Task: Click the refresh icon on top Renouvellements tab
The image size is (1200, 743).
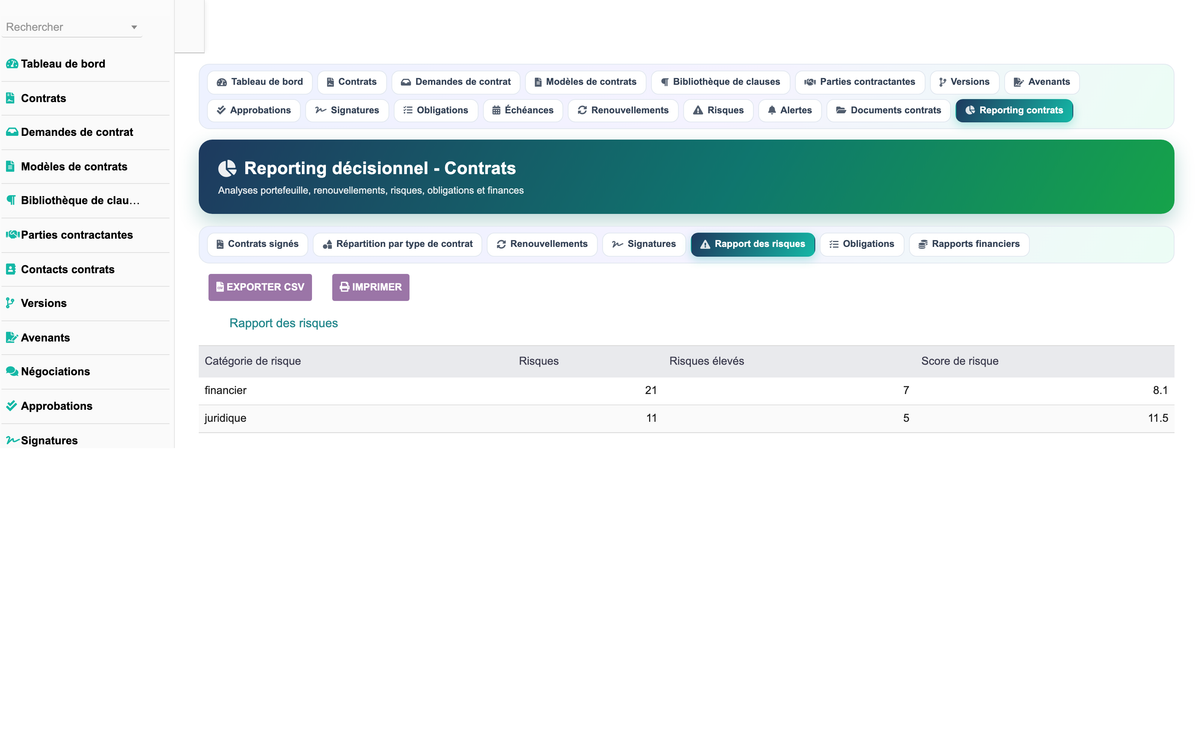Action: 582,110
